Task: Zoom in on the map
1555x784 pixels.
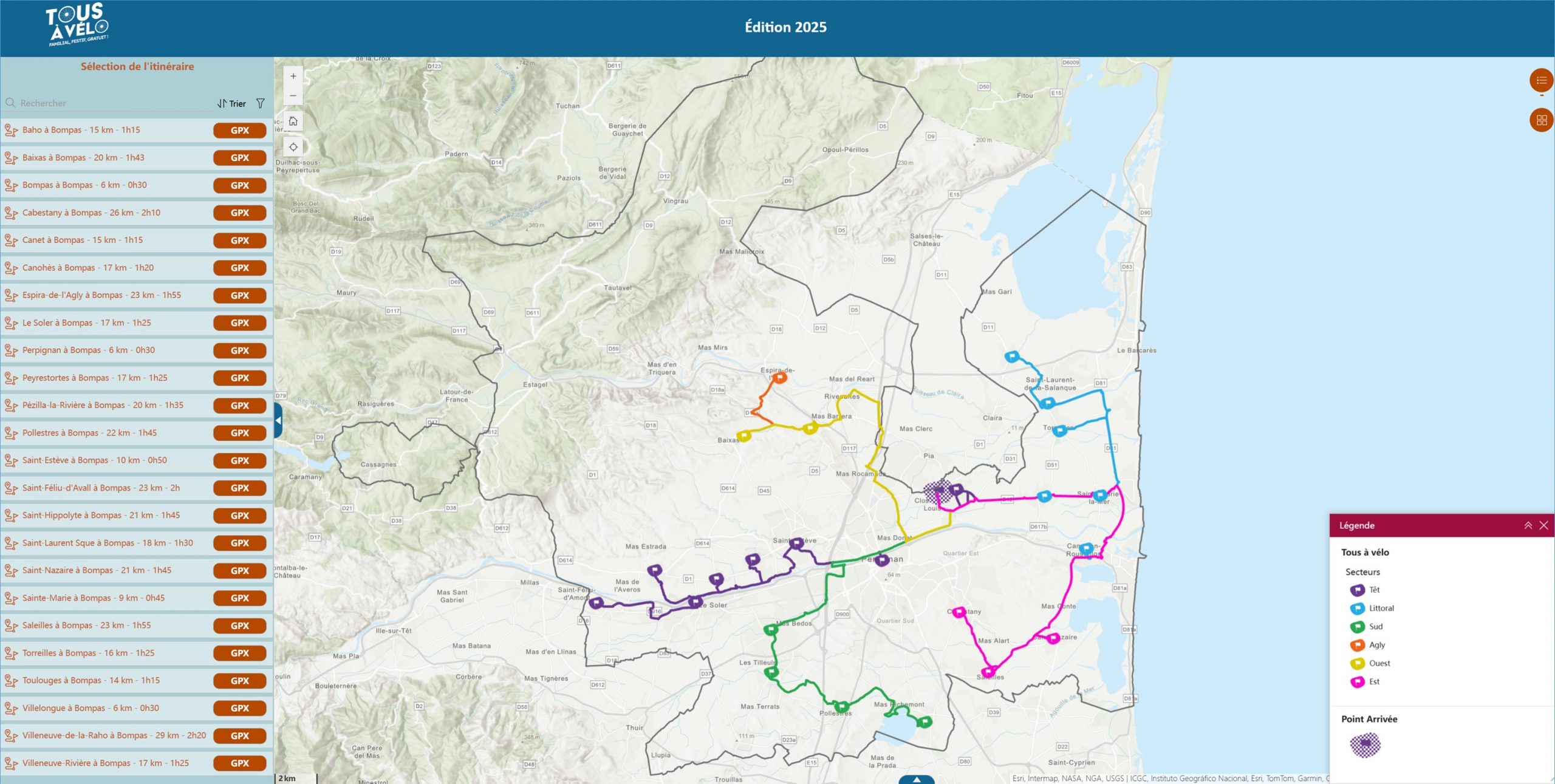Action: pos(293,77)
